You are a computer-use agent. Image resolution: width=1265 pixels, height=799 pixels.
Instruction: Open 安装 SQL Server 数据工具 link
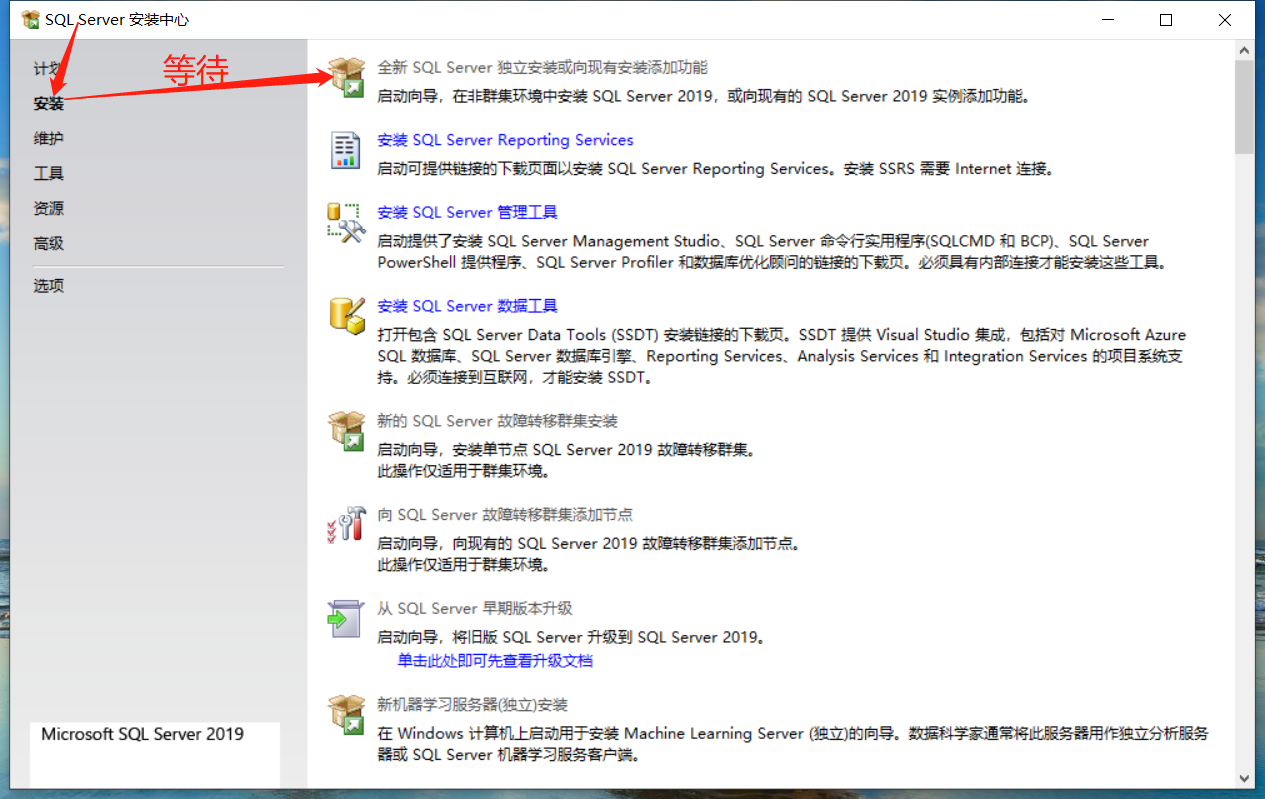(467, 306)
